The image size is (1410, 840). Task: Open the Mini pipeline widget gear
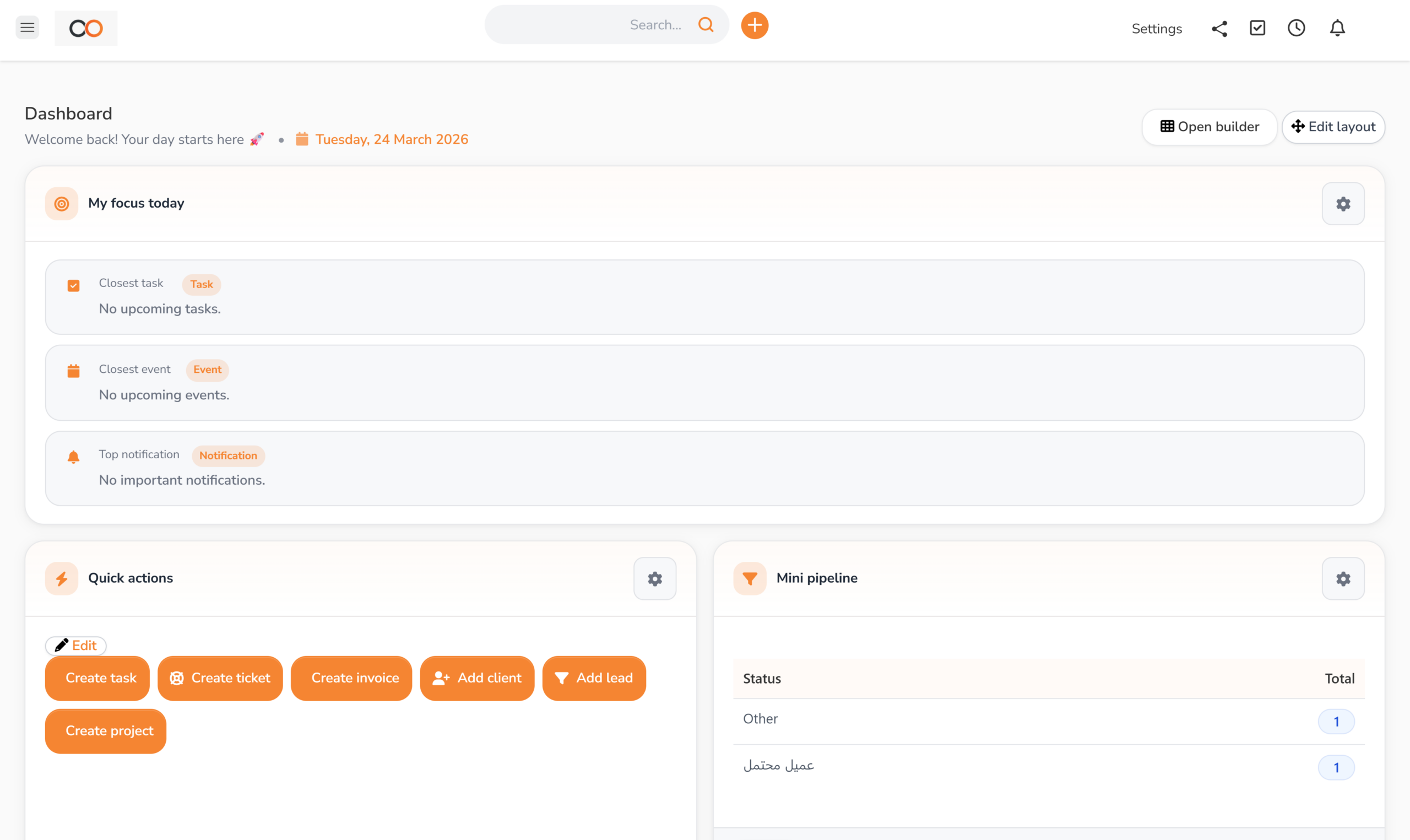coord(1343,578)
